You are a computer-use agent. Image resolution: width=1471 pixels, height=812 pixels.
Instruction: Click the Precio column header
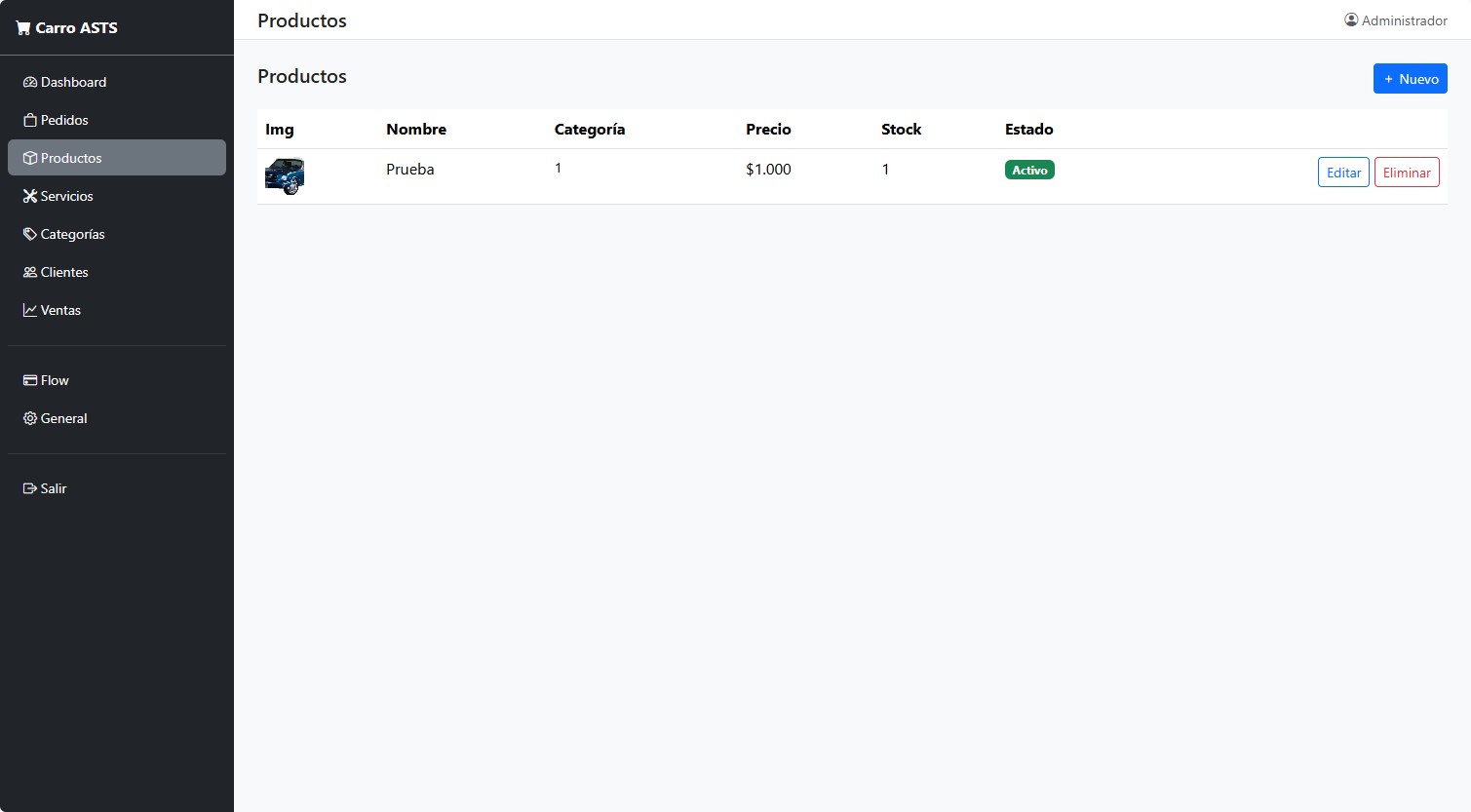[x=768, y=130]
